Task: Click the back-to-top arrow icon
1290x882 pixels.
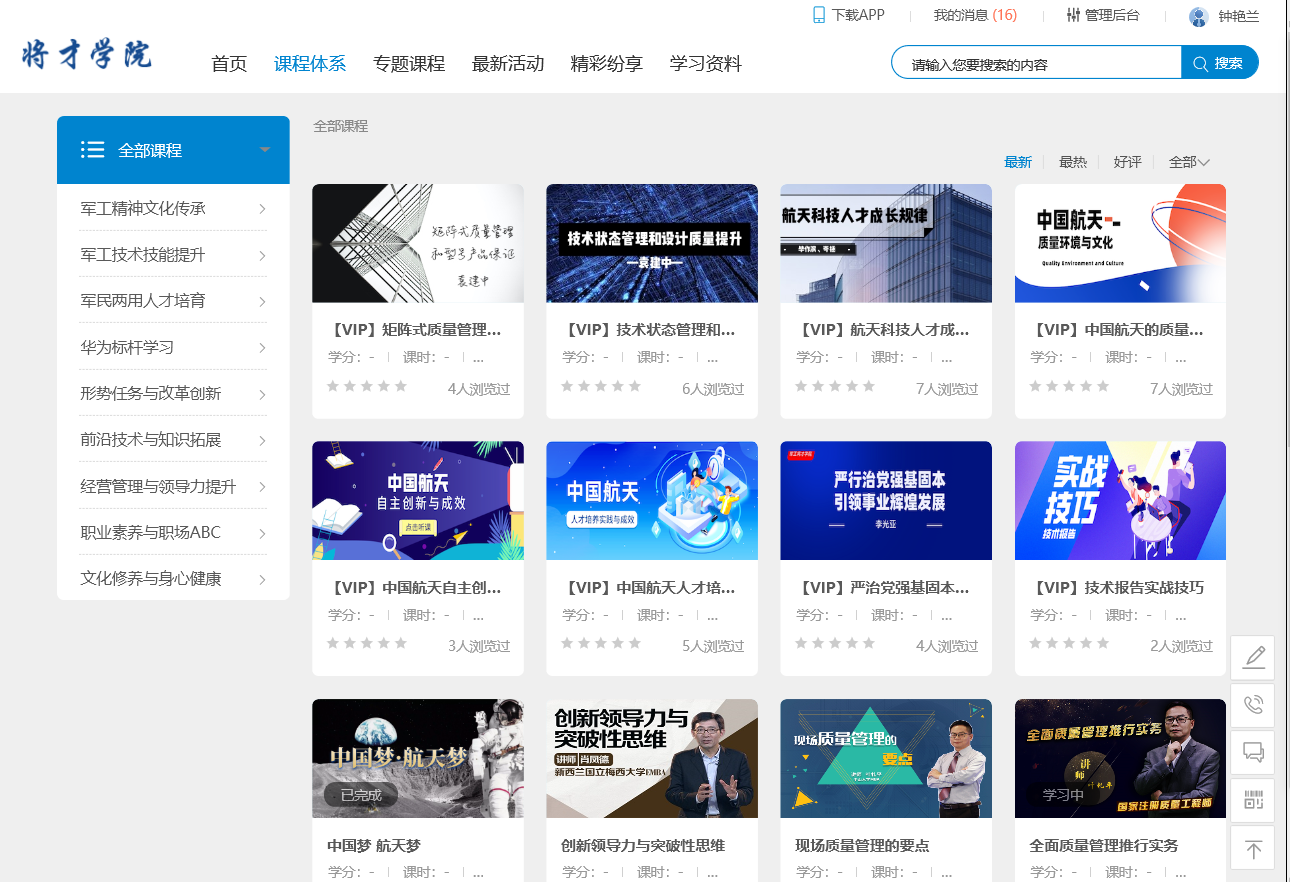Action: tap(1253, 848)
